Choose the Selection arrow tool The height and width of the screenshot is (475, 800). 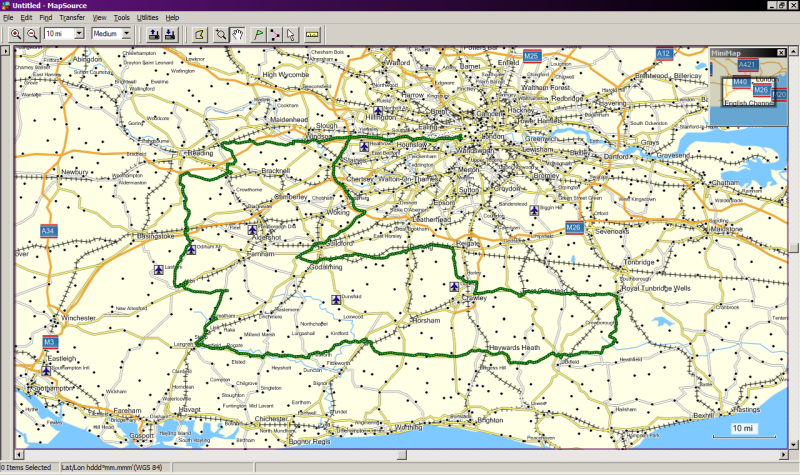click(x=290, y=34)
